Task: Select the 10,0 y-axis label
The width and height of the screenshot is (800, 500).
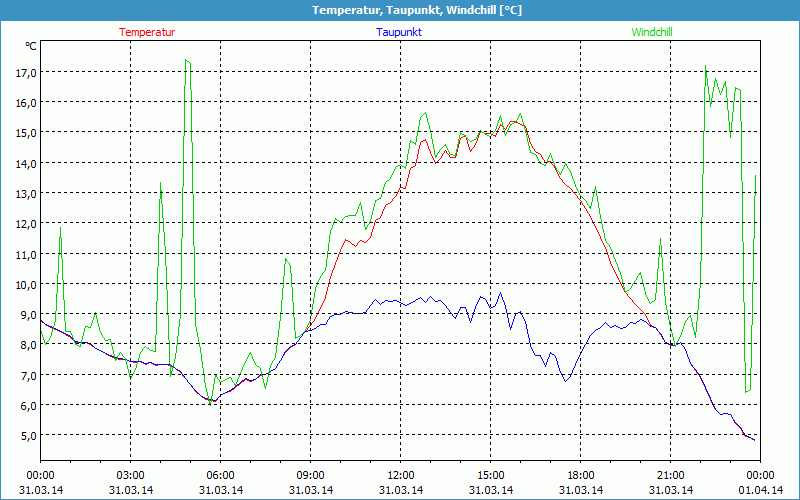Action: point(26,284)
